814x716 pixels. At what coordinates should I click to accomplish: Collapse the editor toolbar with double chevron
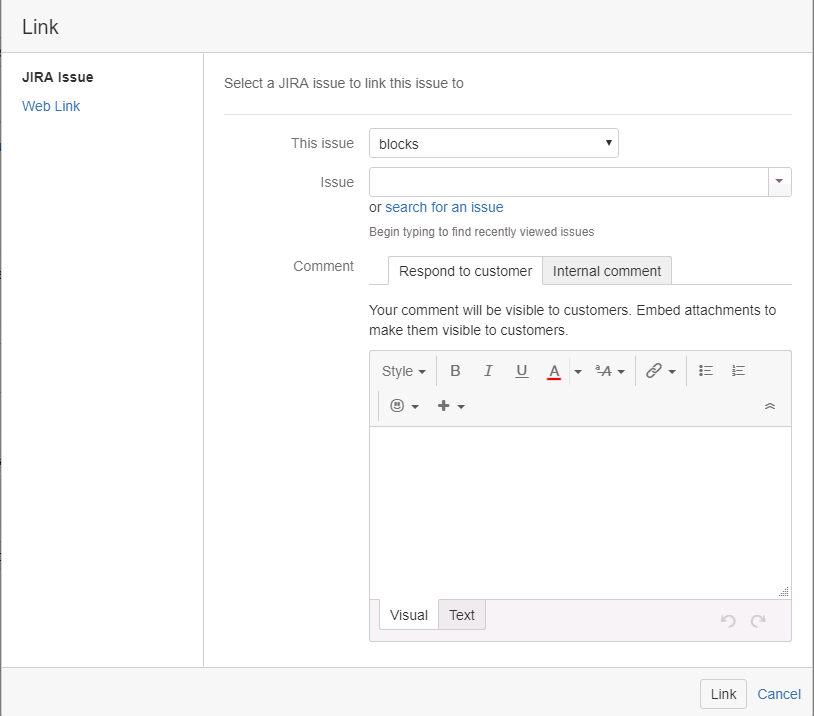point(770,407)
